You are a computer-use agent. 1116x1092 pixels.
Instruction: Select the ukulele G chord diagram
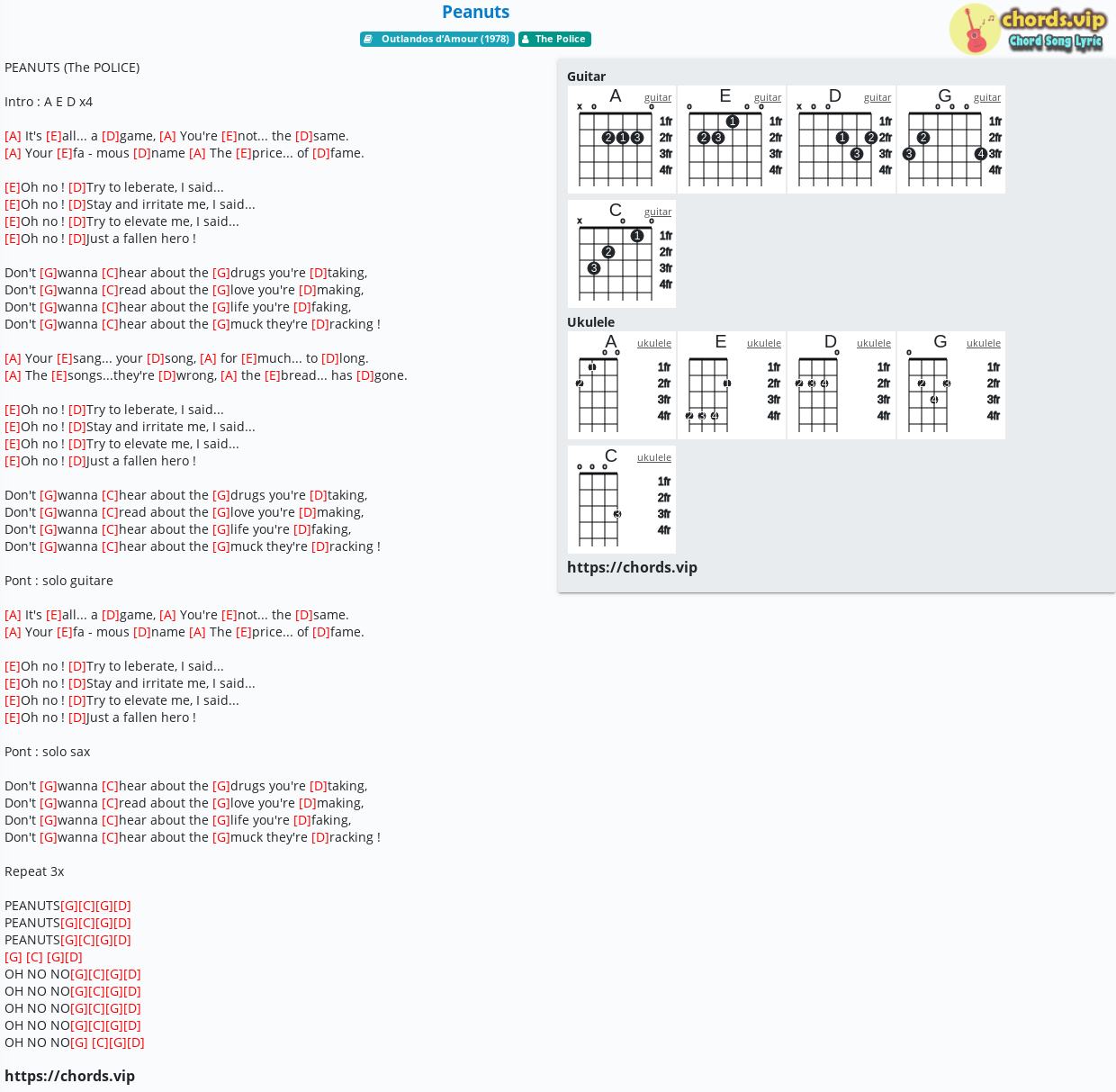point(951,385)
